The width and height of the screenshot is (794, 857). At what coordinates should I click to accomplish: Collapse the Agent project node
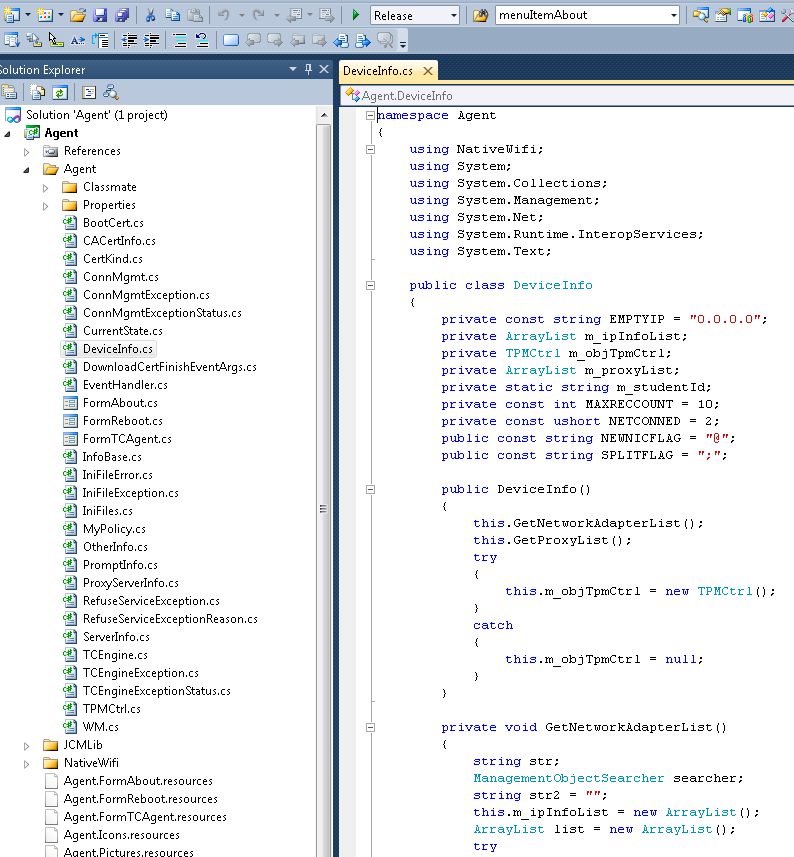click(7, 134)
